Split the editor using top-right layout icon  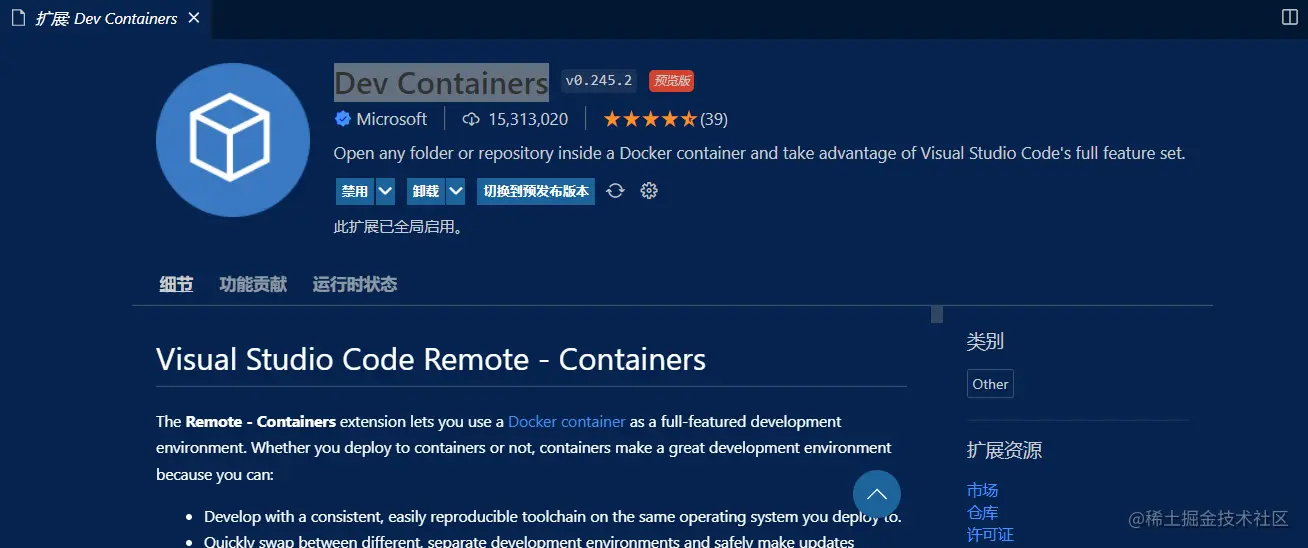click(x=1289, y=17)
